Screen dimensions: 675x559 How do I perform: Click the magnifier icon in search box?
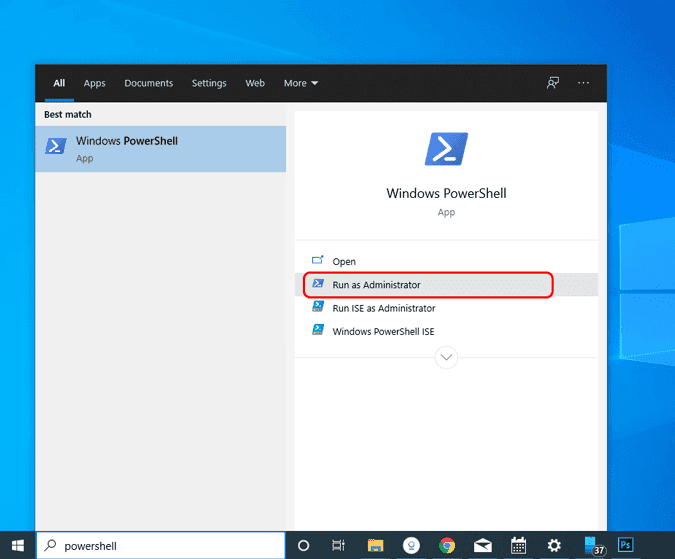pyautogui.click(x=50, y=545)
